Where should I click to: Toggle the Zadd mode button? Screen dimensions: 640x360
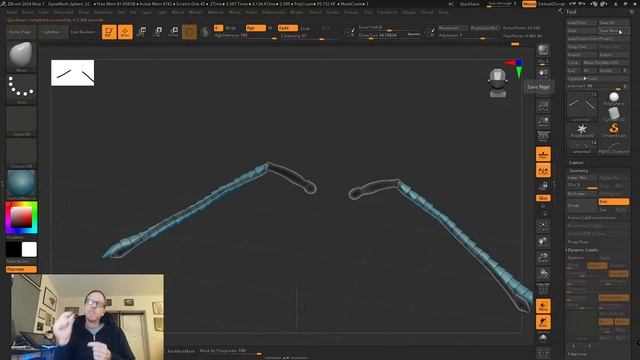(x=288, y=28)
